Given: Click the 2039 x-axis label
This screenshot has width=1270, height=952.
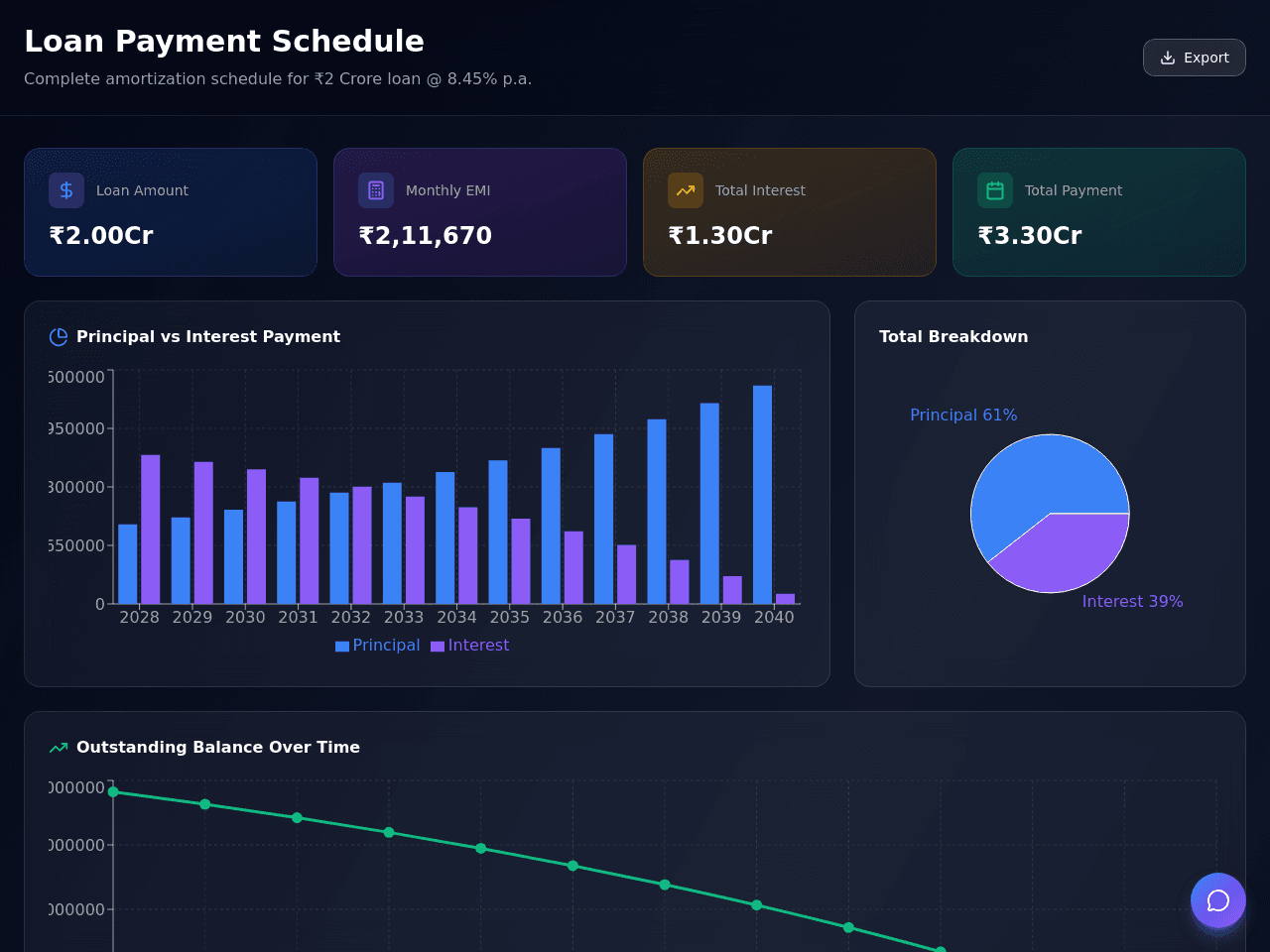Looking at the screenshot, I should (x=721, y=617).
